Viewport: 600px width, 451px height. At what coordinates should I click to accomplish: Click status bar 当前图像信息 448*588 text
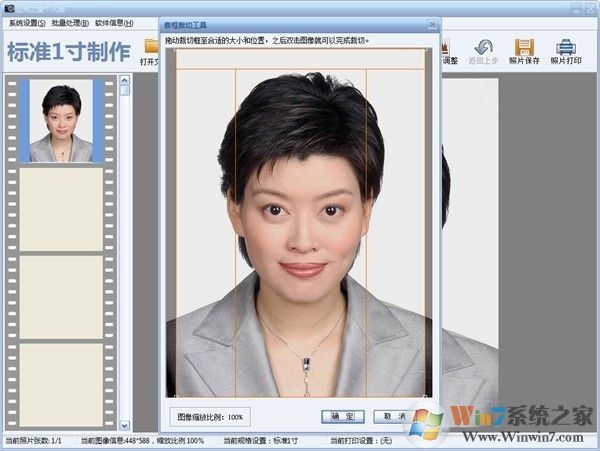pos(142,441)
